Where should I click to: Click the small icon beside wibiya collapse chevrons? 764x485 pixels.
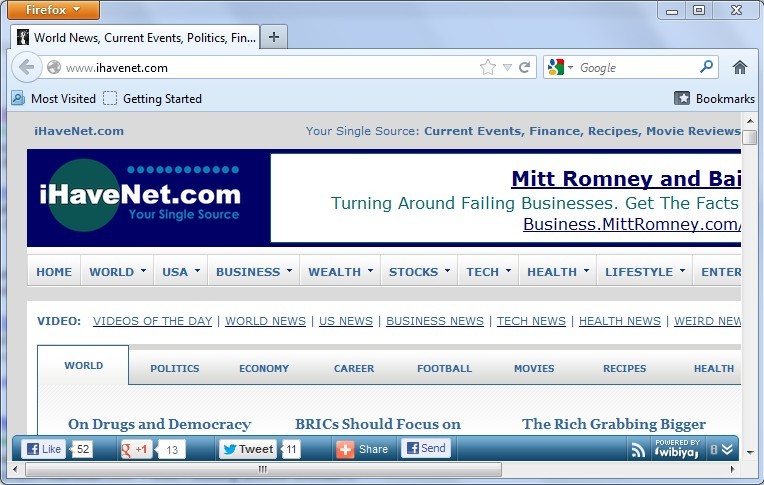pyautogui.click(x=714, y=449)
